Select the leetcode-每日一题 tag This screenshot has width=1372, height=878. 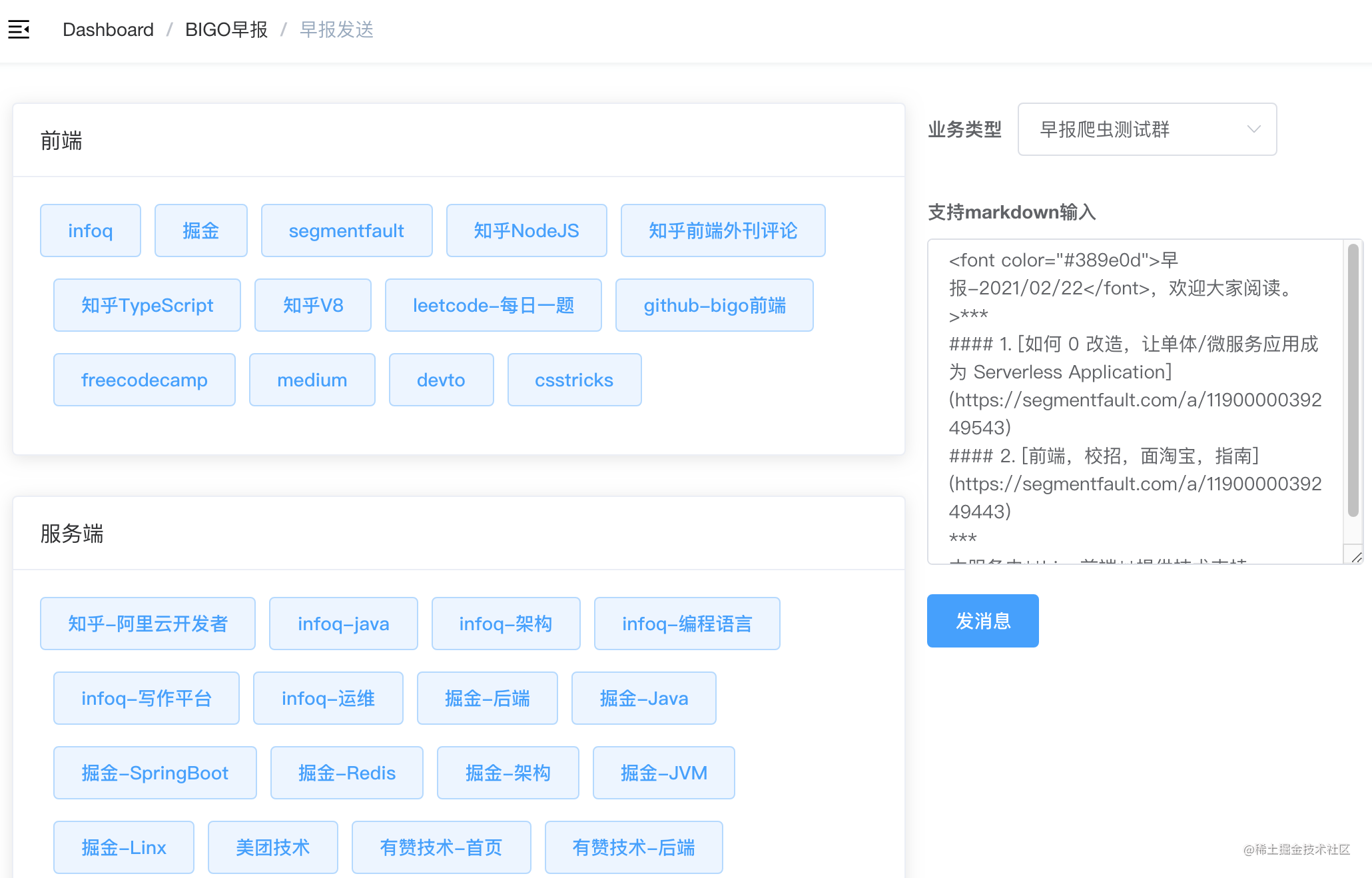[493, 305]
